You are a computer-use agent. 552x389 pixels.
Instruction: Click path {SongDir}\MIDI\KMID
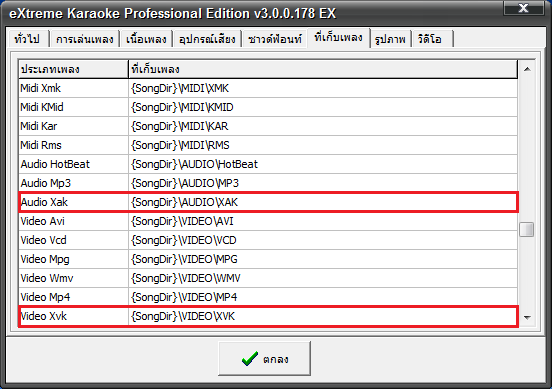pos(182,107)
